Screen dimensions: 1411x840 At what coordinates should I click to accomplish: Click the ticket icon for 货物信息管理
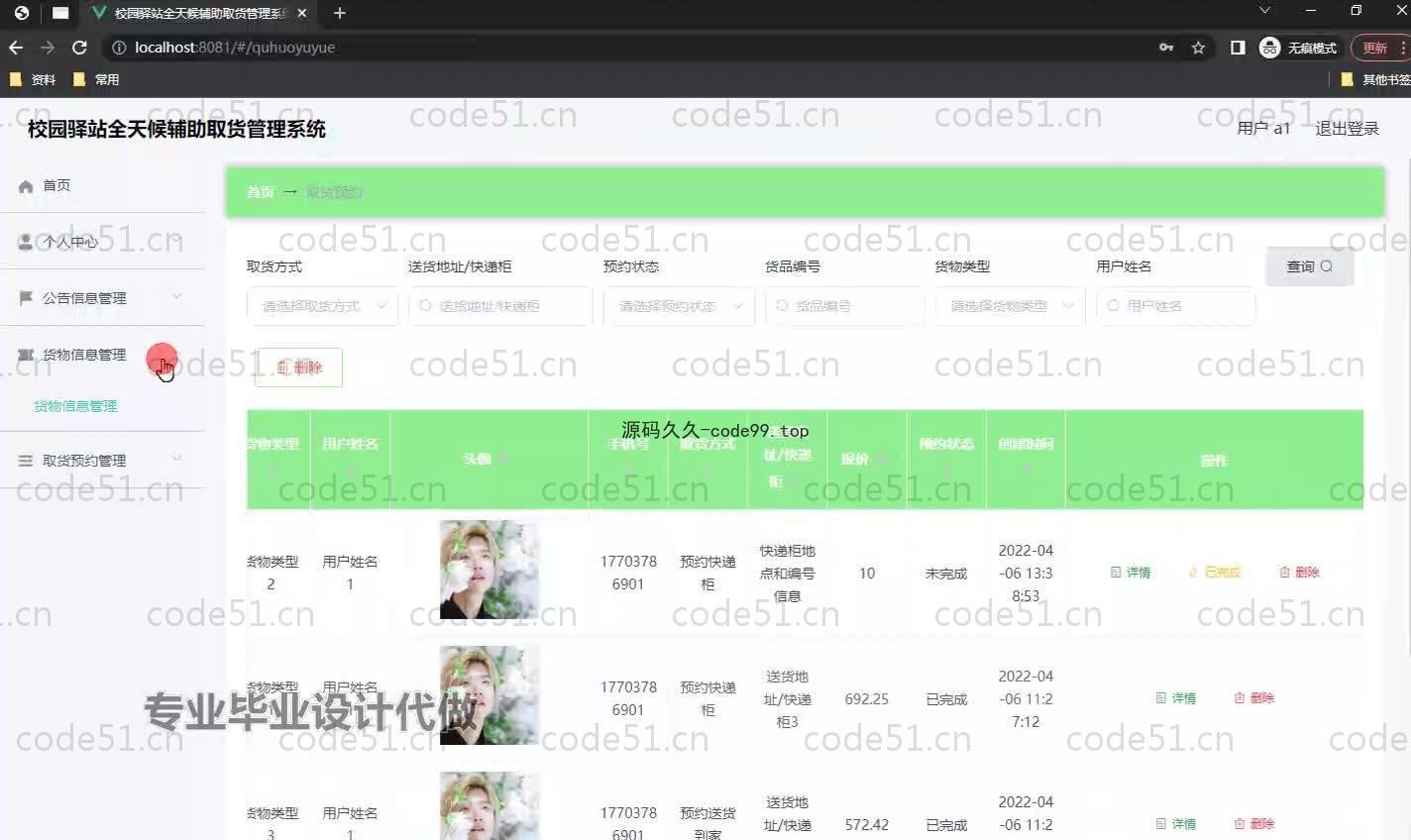click(26, 355)
